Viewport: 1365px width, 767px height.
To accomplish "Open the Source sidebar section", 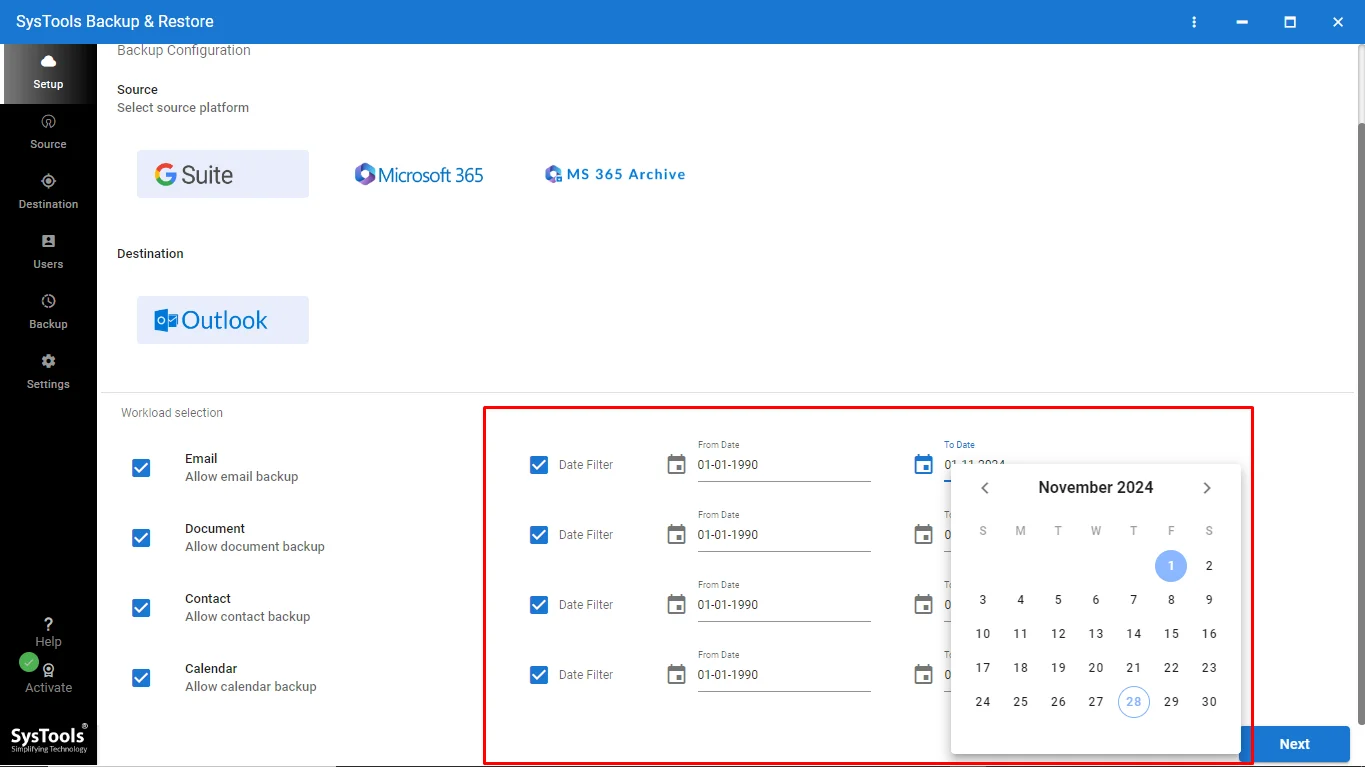I will [x=48, y=132].
